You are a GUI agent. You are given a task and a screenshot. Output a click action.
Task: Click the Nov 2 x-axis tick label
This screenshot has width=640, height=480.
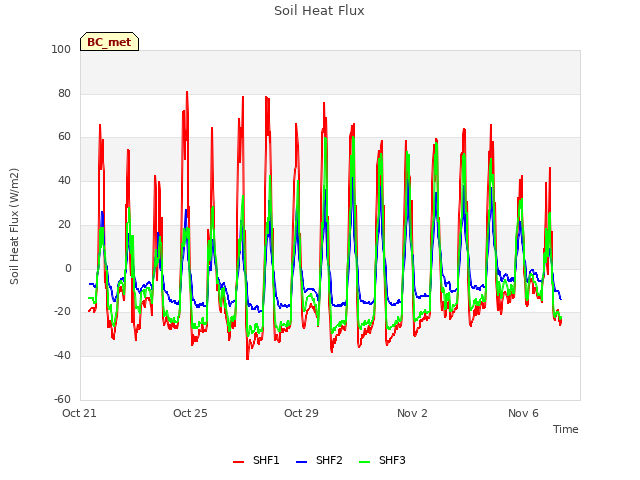[412, 413]
